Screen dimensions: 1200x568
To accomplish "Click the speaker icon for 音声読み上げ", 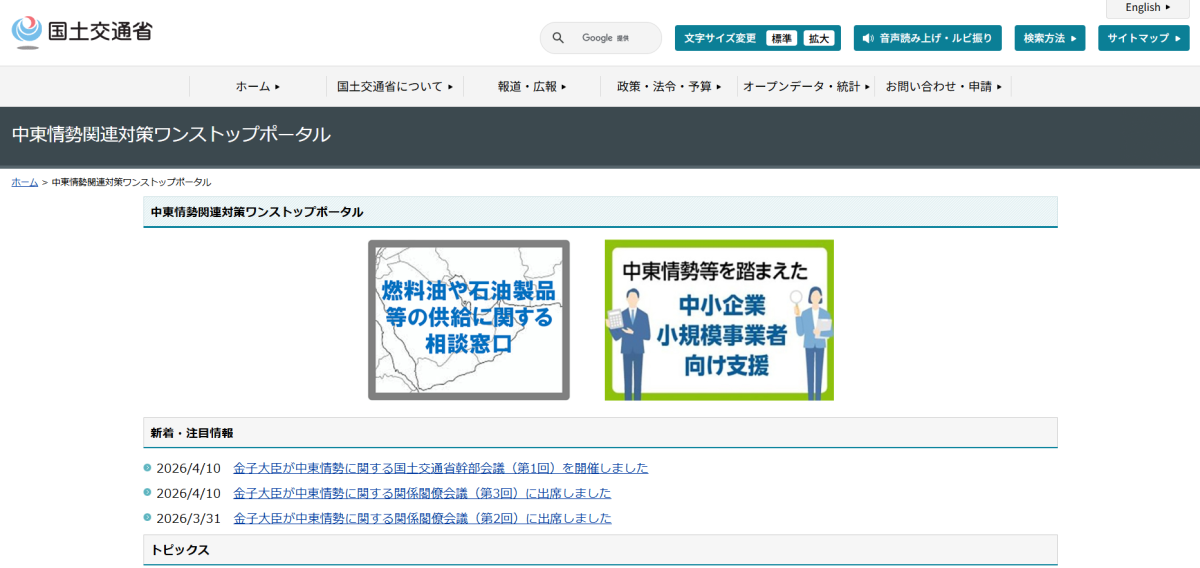I will pyautogui.click(x=867, y=38).
